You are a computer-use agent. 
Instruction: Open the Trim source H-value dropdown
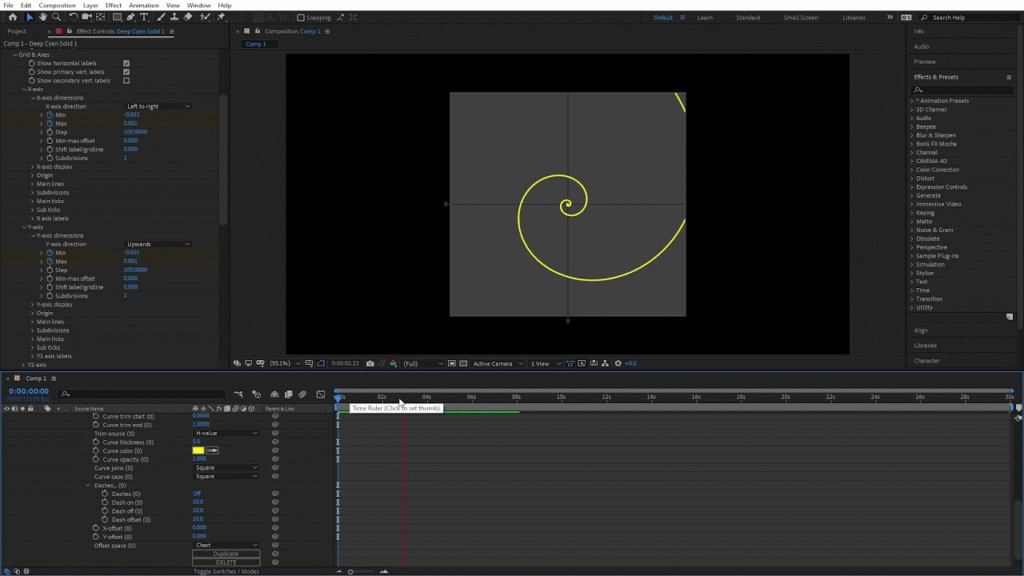(226, 433)
